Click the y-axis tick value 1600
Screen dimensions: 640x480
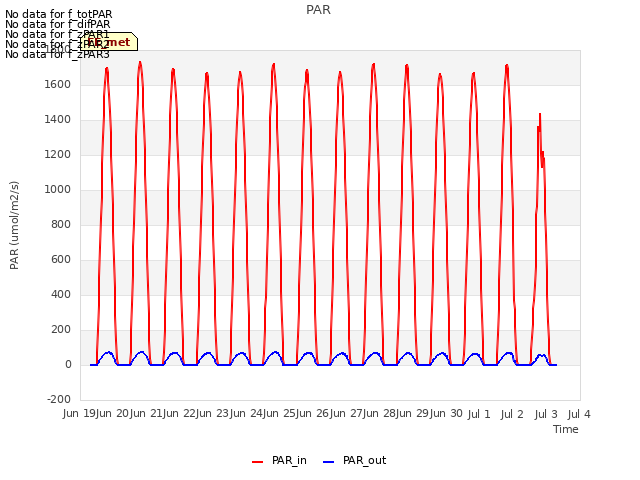(58, 85)
